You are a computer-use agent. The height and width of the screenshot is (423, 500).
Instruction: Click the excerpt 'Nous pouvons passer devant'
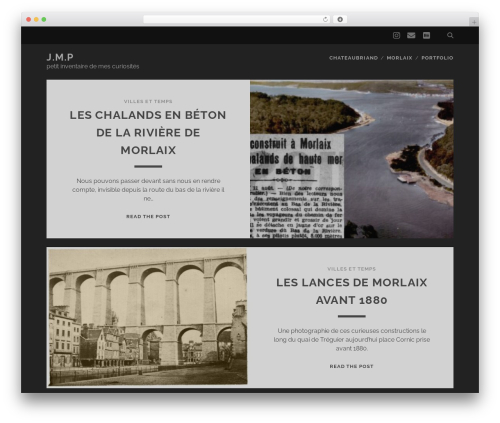148,190
